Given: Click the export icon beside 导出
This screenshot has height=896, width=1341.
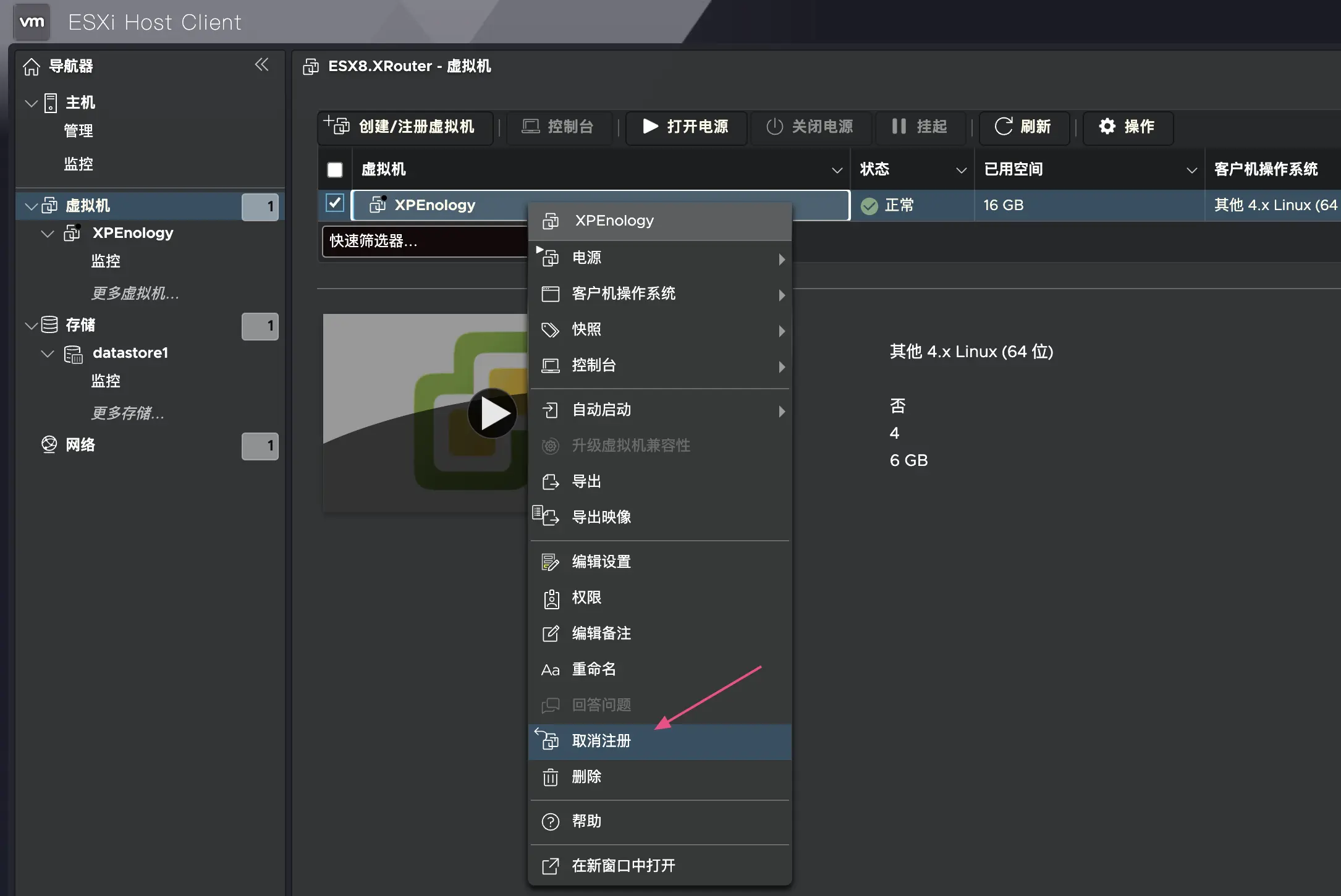Looking at the screenshot, I should [x=550, y=481].
